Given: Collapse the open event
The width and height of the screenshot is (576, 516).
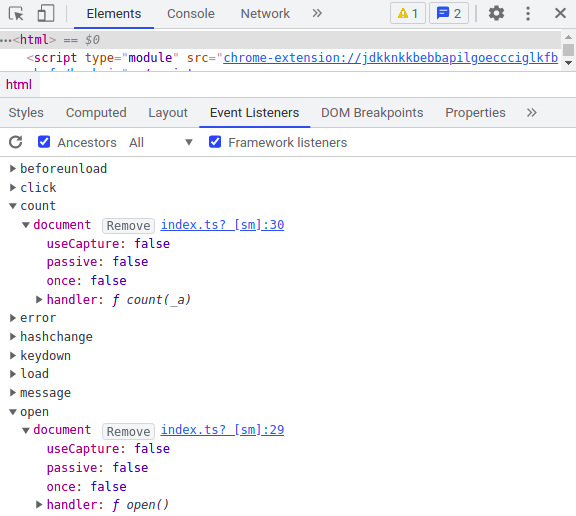Looking at the screenshot, I should coord(13,412).
